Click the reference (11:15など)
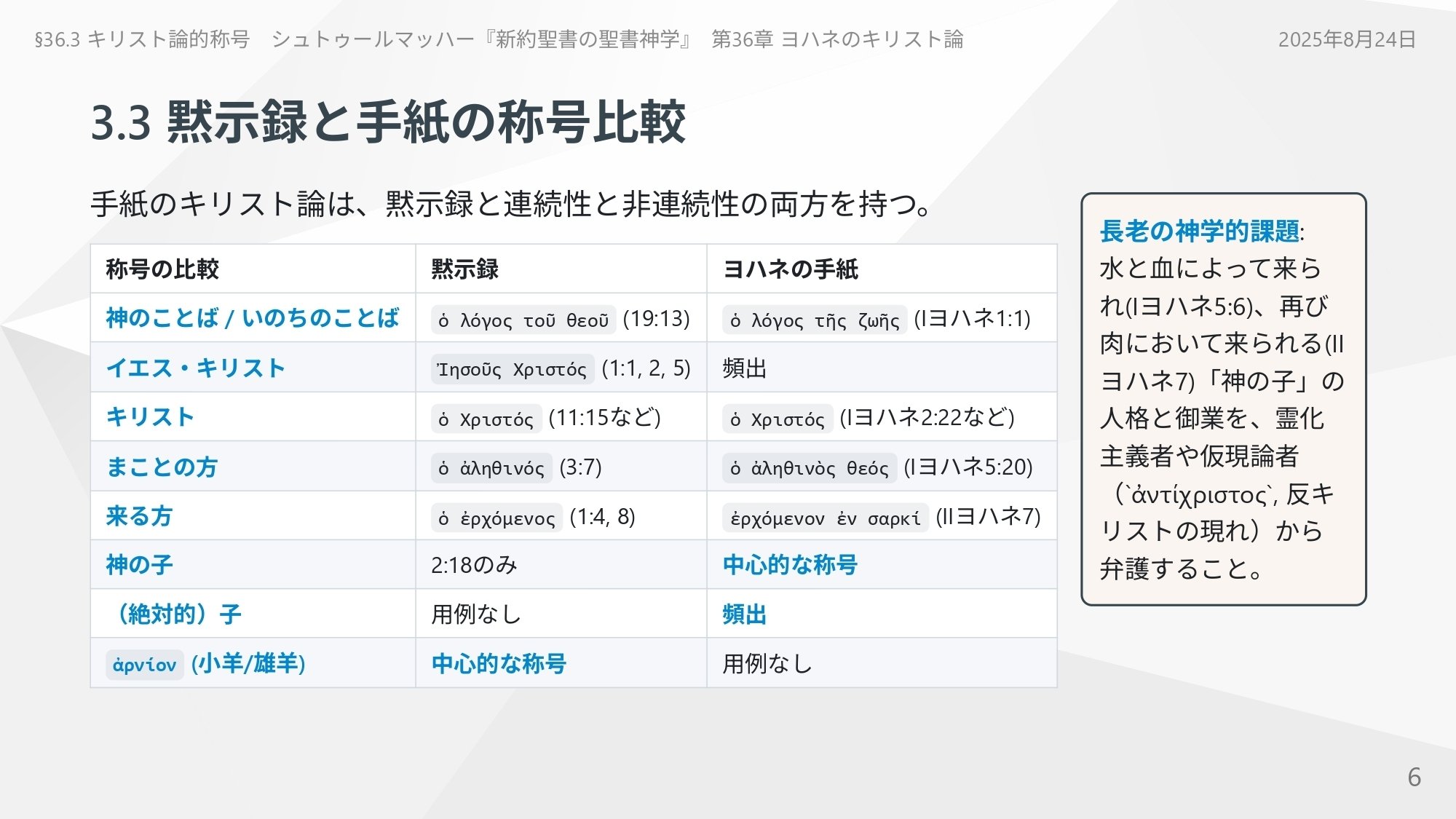This screenshot has width=1456, height=819. click(x=605, y=418)
